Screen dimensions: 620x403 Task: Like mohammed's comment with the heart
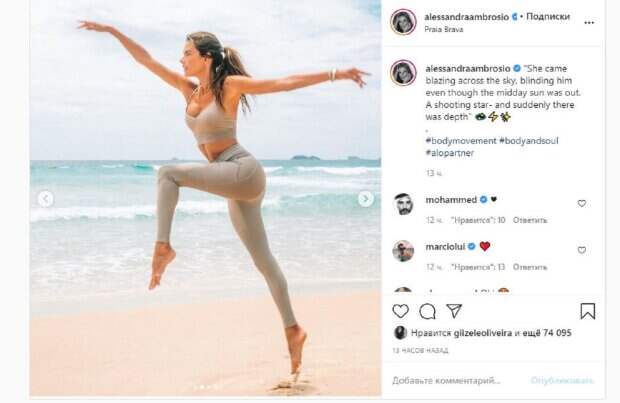click(582, 203)
